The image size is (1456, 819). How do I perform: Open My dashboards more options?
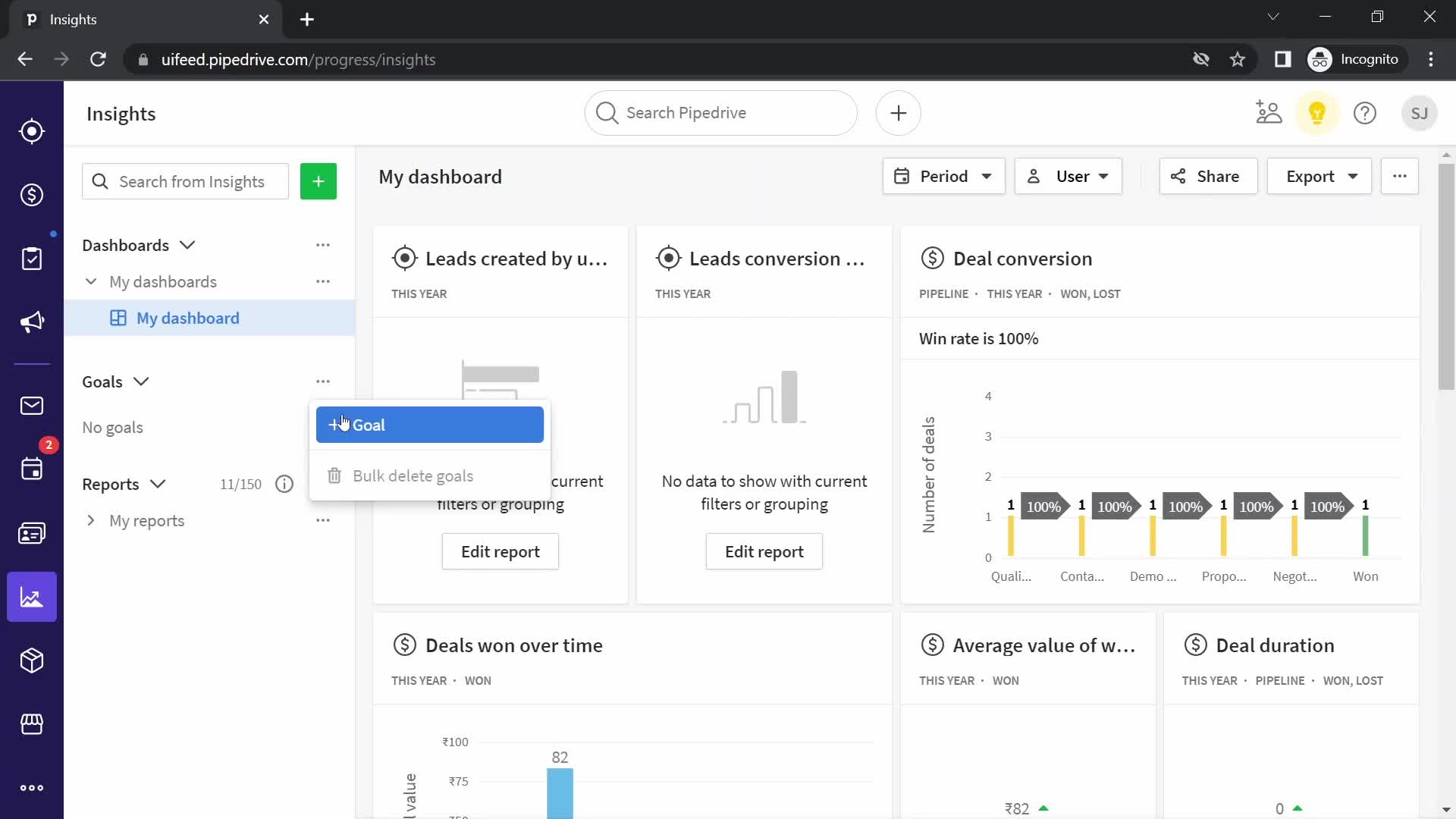click(323, 281)
